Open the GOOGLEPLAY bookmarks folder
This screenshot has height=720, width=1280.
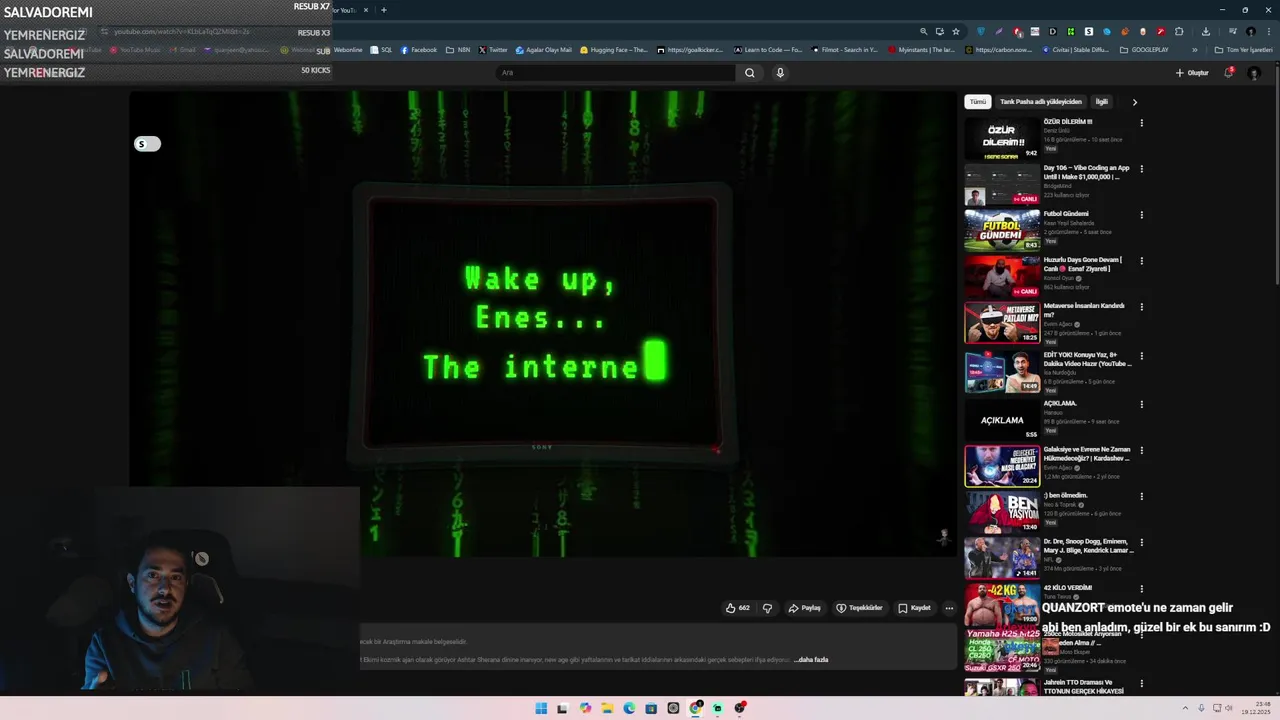tap(1144, 50)
